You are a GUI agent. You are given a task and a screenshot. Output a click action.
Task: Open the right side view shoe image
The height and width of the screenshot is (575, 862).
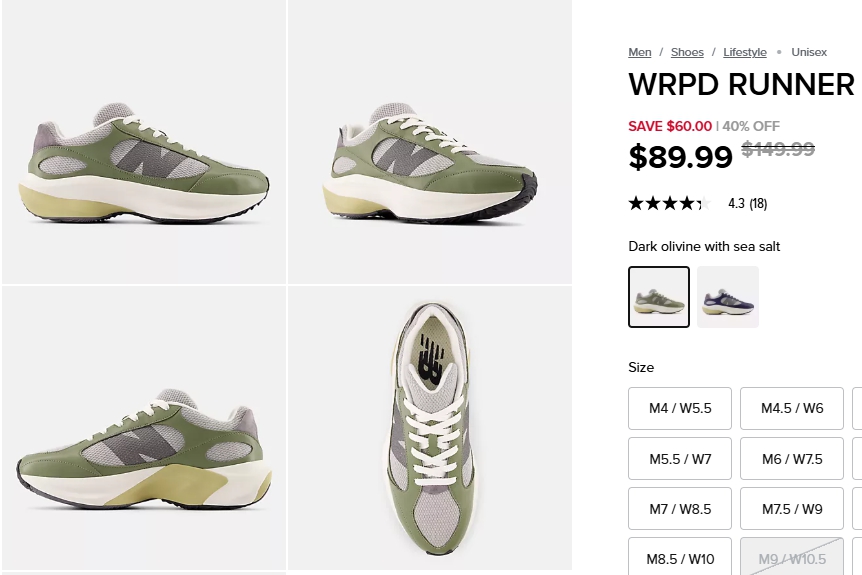pyautogui.click(x=143, y=428)
